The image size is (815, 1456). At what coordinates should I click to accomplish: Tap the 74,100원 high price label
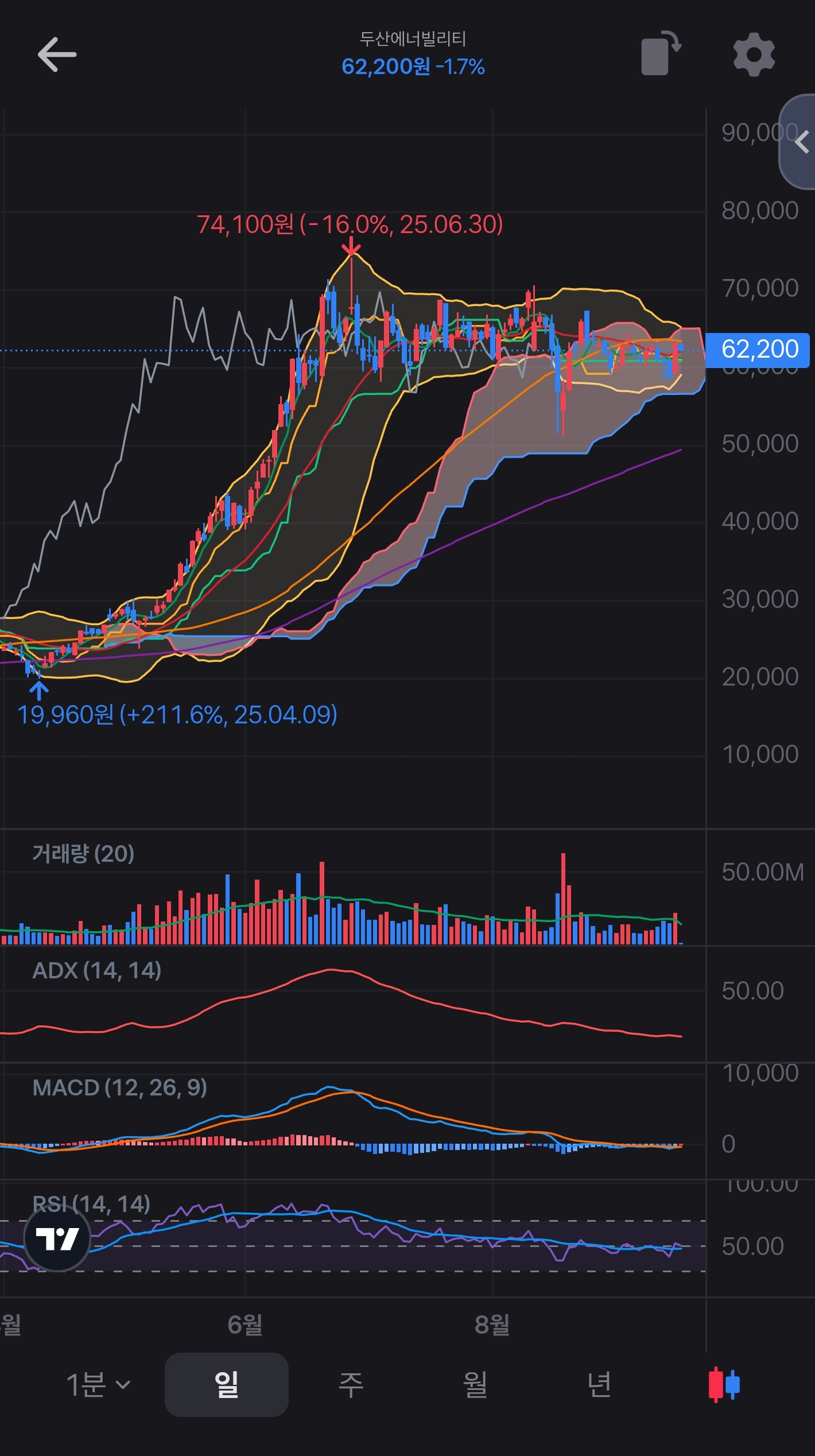click(x=350, y=224)
